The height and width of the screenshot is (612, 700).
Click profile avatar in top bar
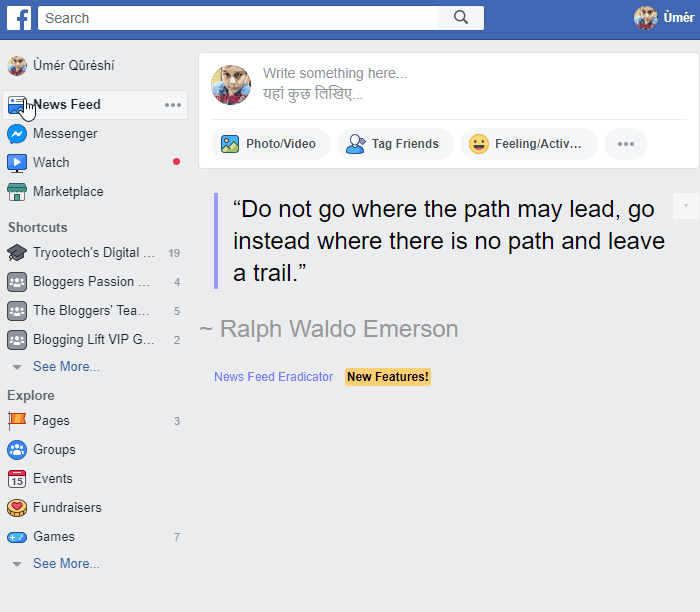(646, 18)
